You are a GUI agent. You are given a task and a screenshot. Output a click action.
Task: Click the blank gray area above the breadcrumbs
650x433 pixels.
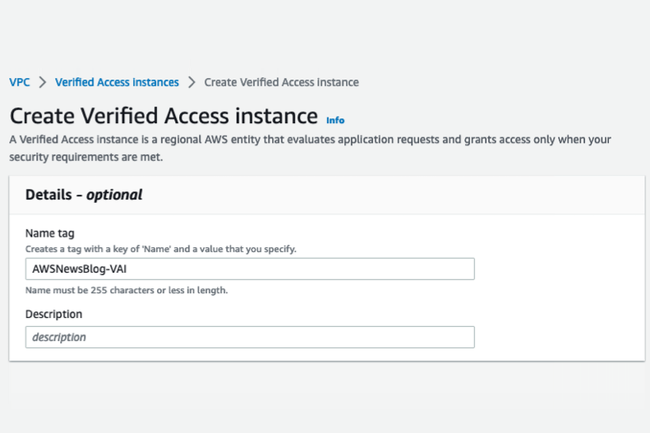point(325,35)
